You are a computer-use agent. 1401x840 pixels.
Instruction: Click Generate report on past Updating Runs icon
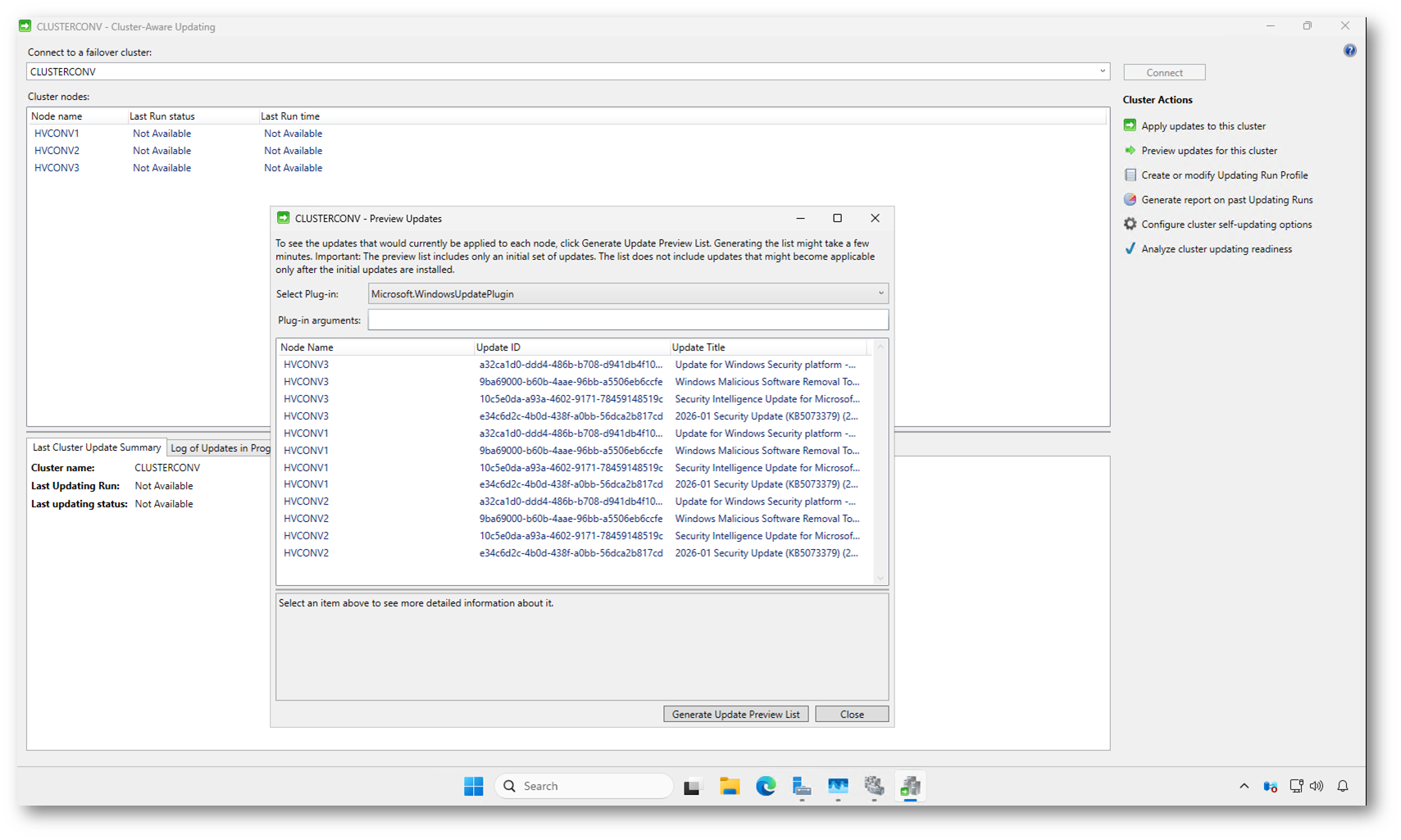(x=1130, y=200)
